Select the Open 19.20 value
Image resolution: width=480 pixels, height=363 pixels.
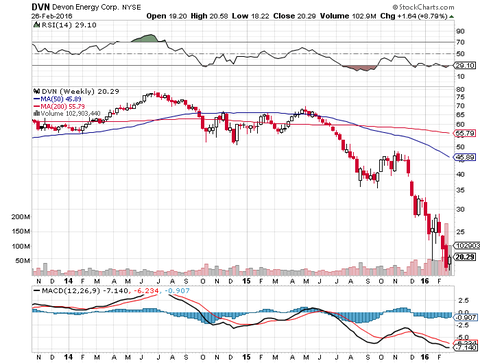click(167, 16)
